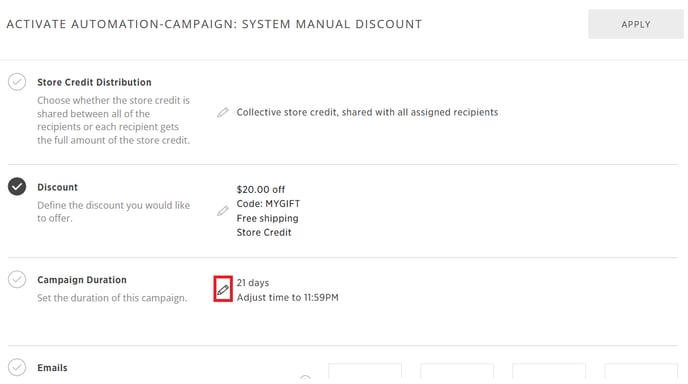
Task: Open the Emails section heading
Action: coord(52,368)
